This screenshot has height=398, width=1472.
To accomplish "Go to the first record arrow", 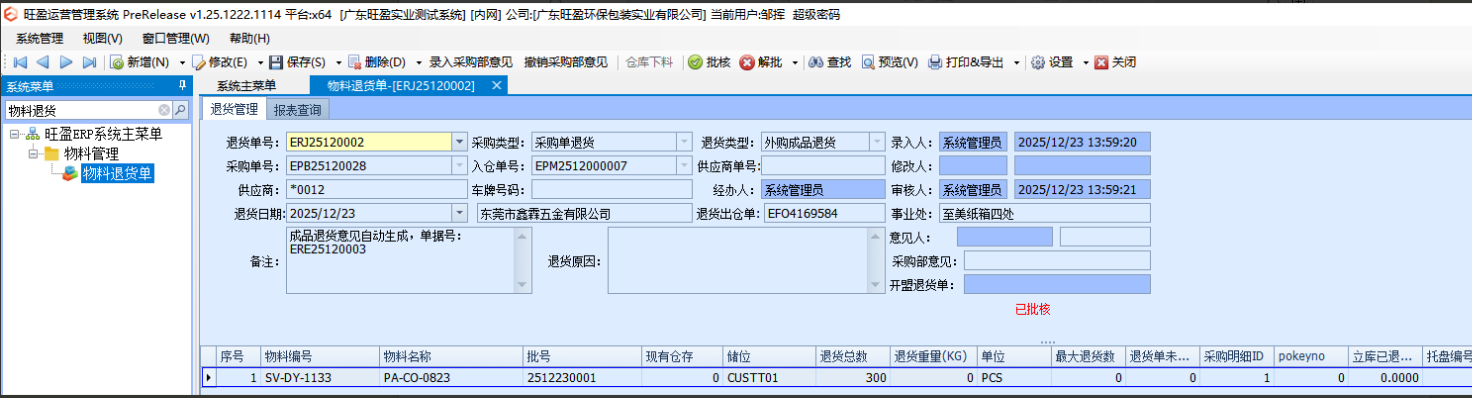I will click(20, 62).
